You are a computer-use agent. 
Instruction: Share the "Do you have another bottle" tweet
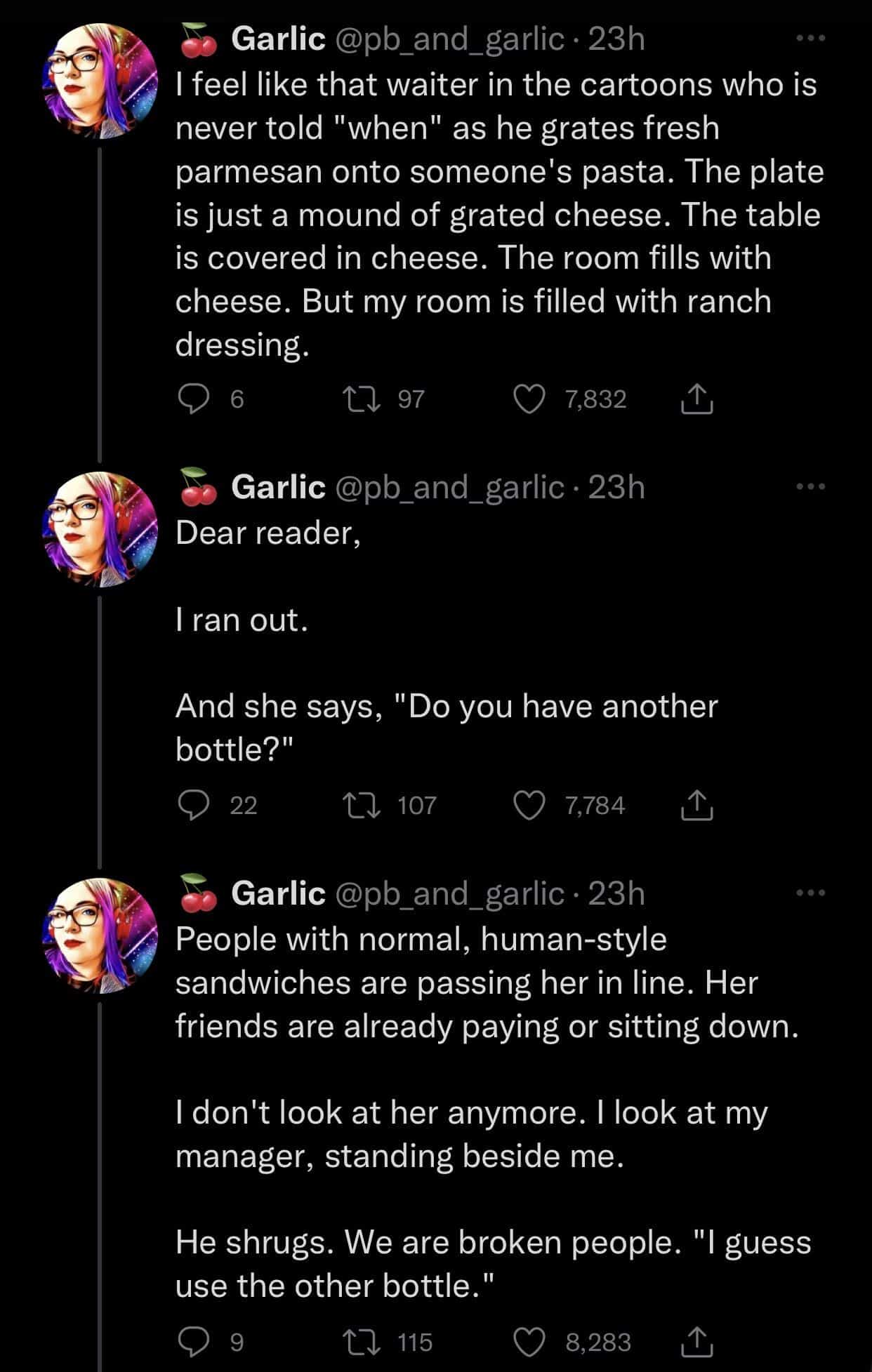(x=696, y=805)
